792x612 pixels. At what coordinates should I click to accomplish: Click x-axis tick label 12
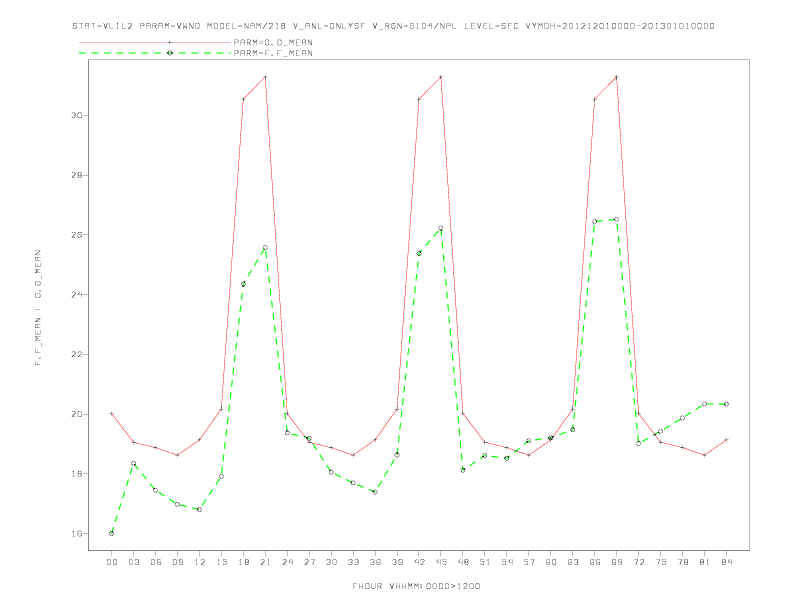(x=200, y=562)
